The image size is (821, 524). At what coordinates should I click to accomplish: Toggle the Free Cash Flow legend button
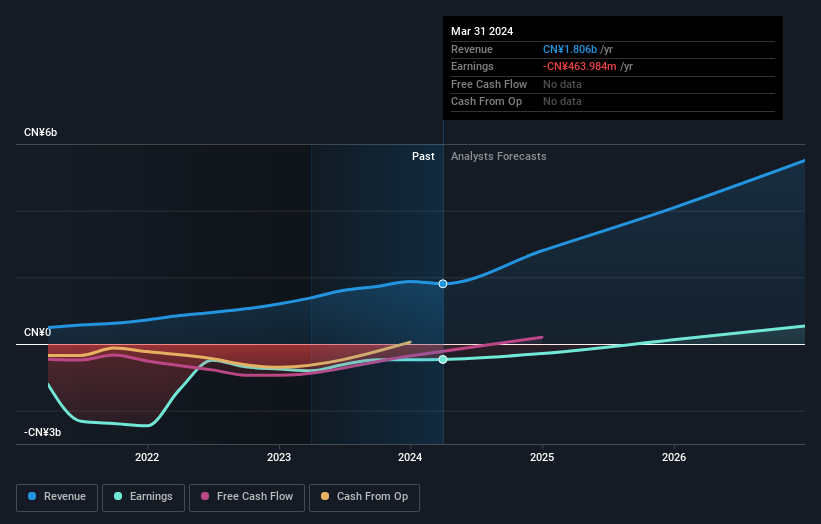[x=247, y=497]
